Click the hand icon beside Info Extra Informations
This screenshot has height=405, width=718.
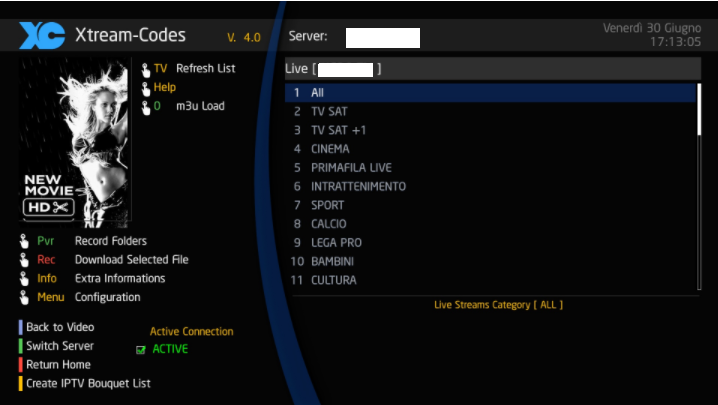(24, 279)
